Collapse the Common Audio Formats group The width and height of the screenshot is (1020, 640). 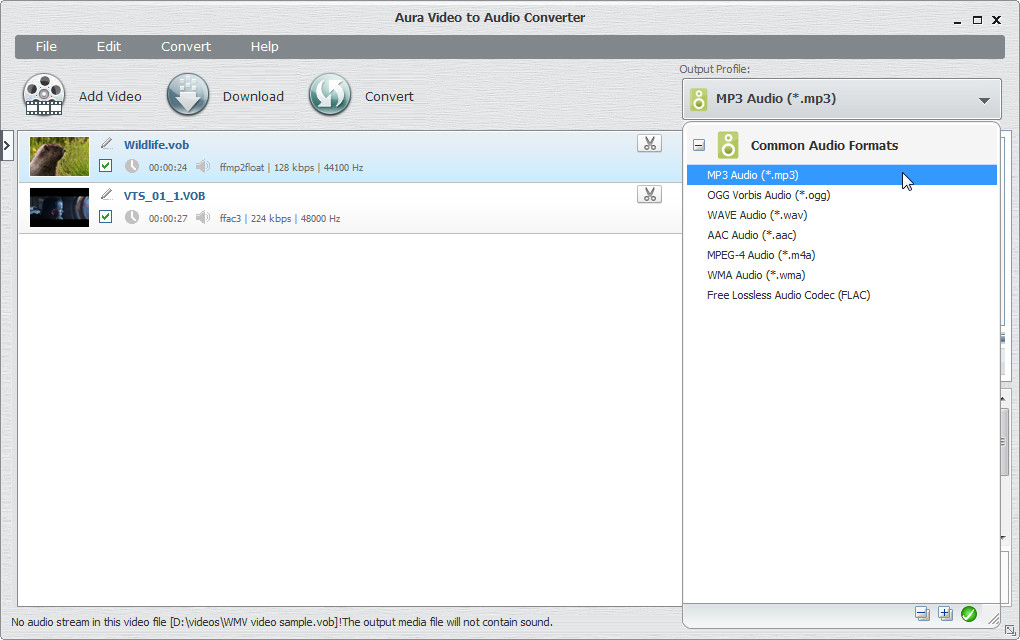click(x=699, y=146)
